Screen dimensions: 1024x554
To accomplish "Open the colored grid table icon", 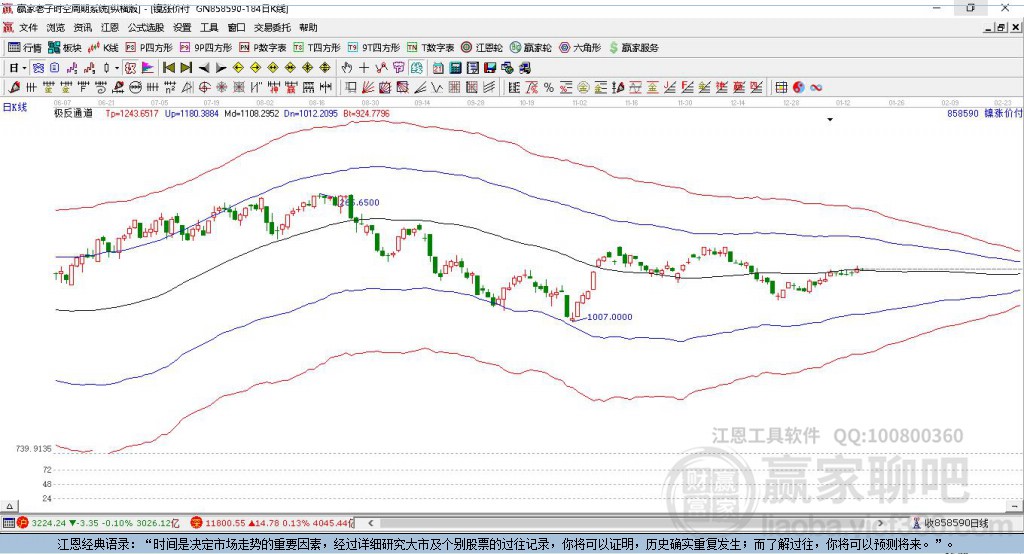I will coord(781,88).
